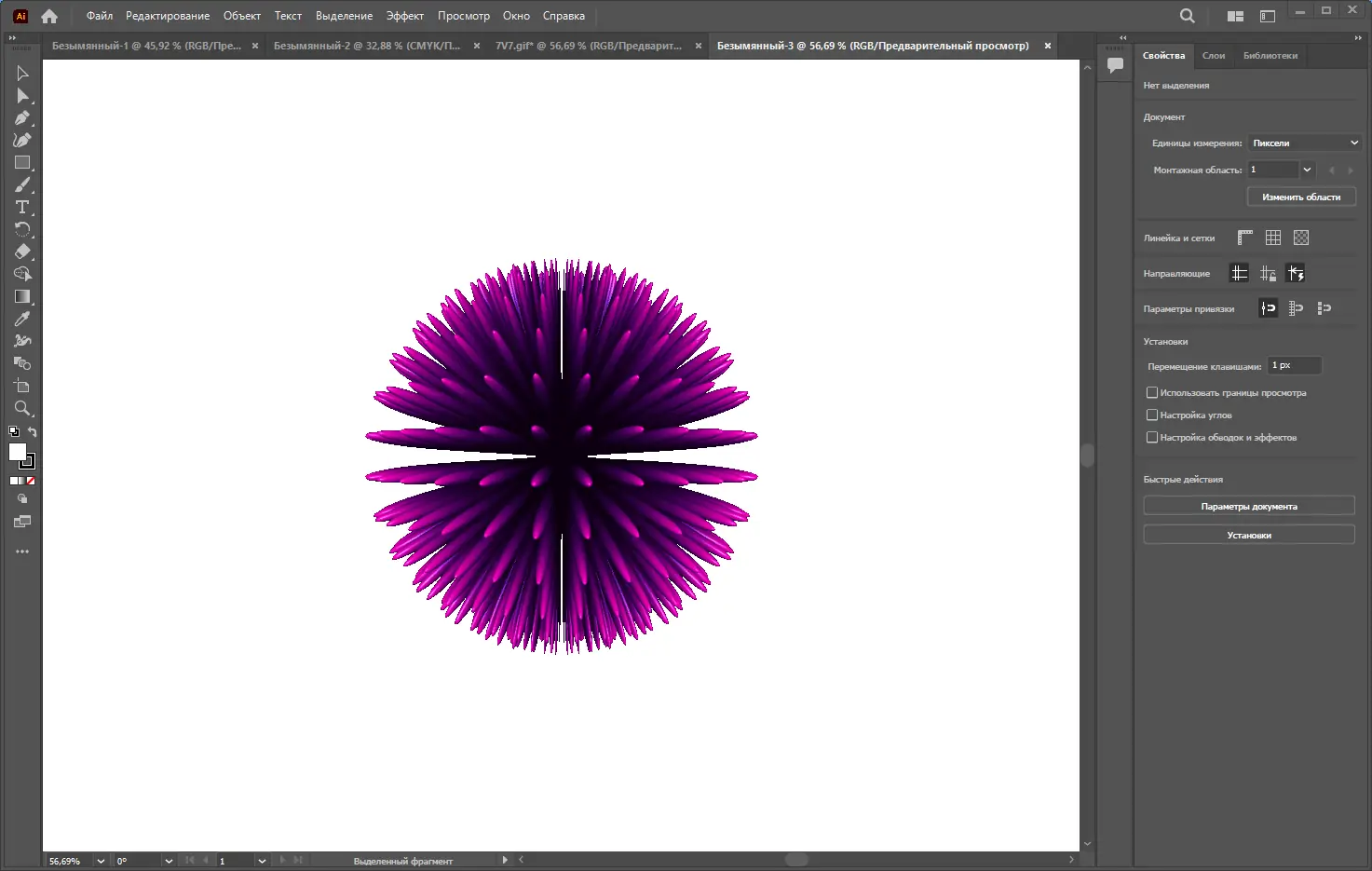The height and width of the screenshot is (871, 1372).
Task: Click the white fill color swatch
Action: pos(17,452)
